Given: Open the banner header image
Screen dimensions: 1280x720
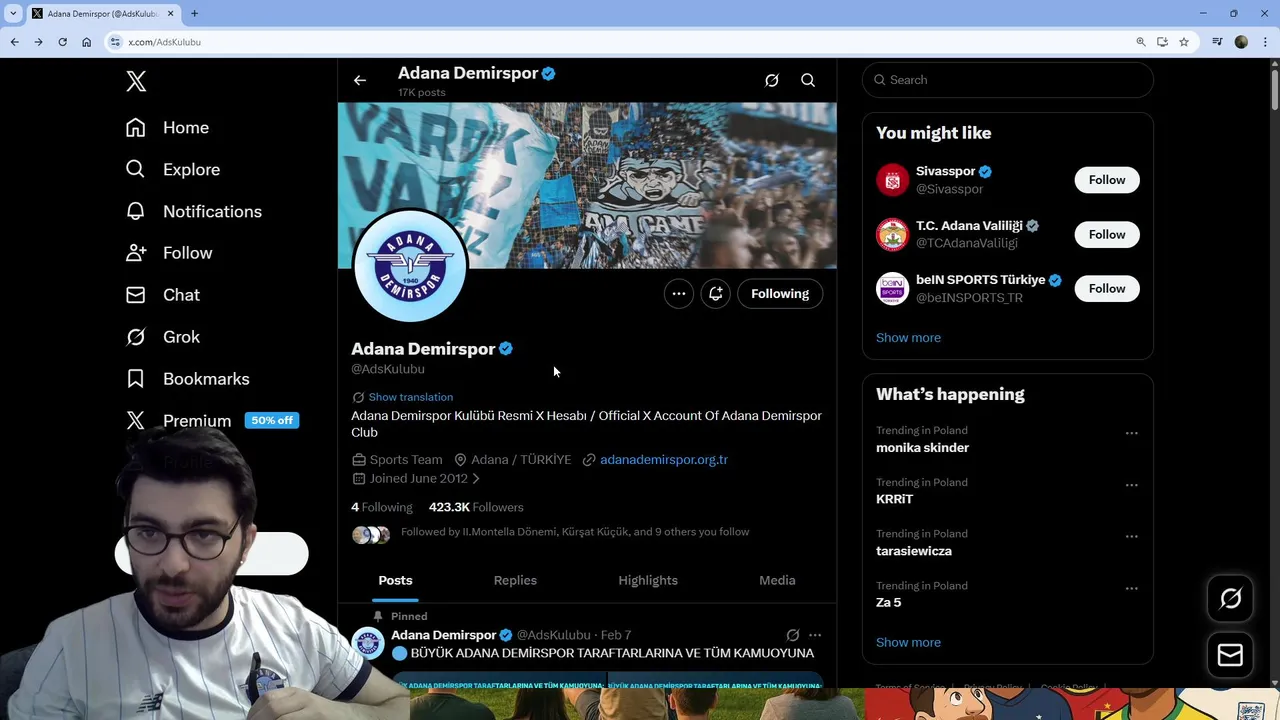Looking at the screenshot, I should point(587,185).
